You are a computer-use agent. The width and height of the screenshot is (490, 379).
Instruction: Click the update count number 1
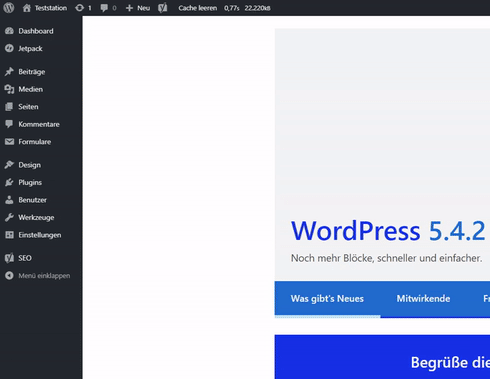tap(89, 8)
